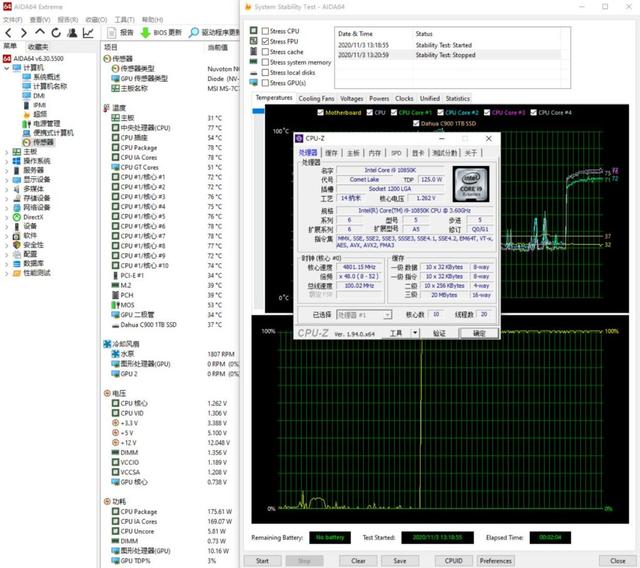
Task: Collapse the 计算机 tree node
Action: (7, 68)
